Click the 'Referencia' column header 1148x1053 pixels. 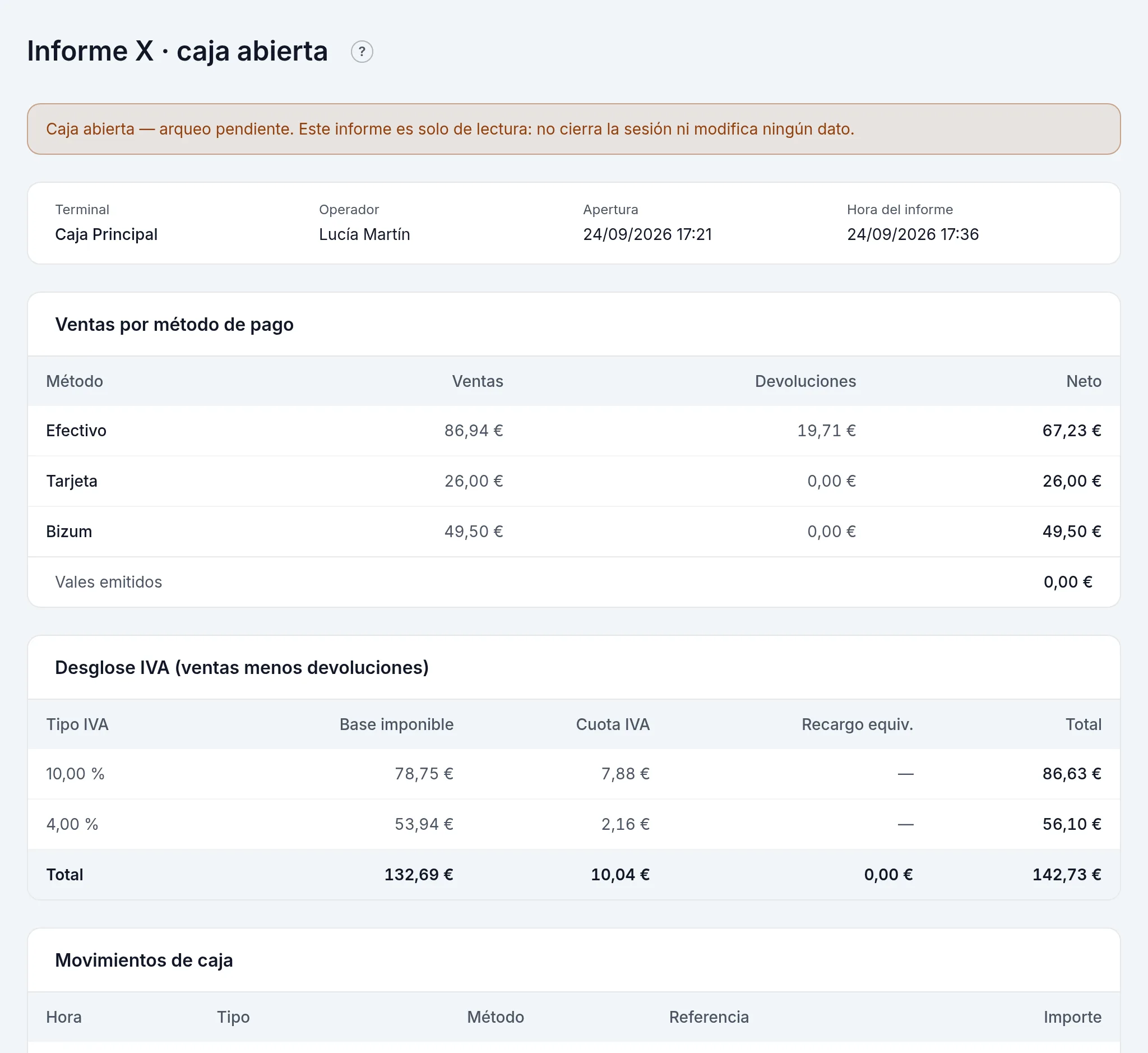click(709, 1017)
